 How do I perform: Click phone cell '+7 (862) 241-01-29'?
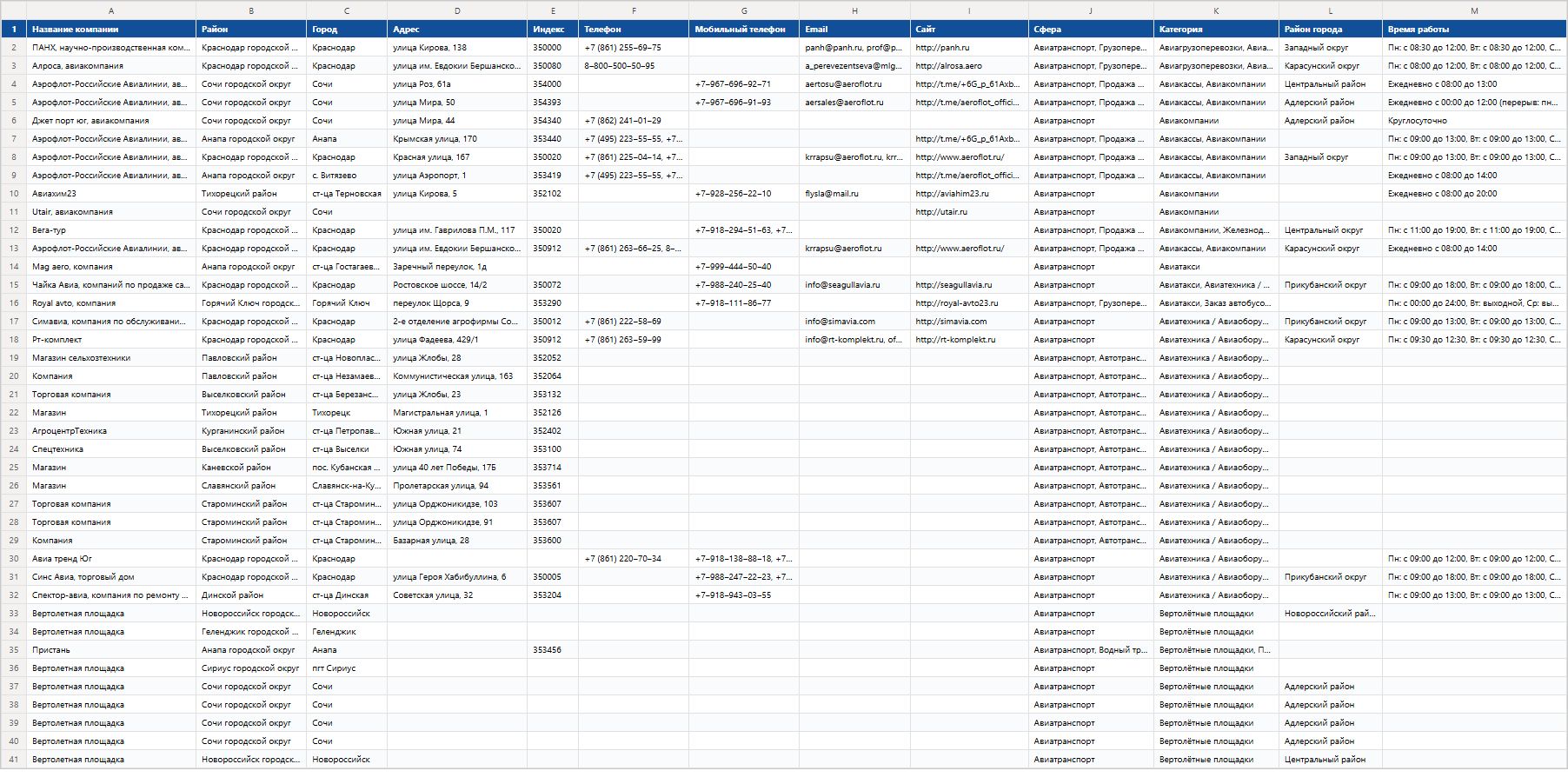coord(634,120)
